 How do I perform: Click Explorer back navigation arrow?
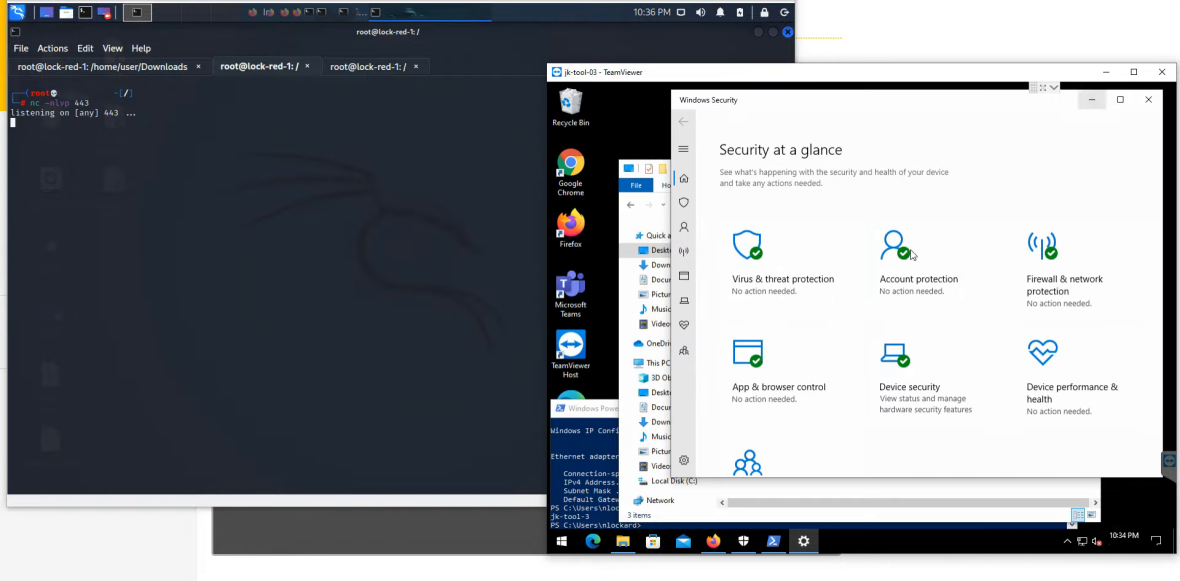click(x=631, y=205)
